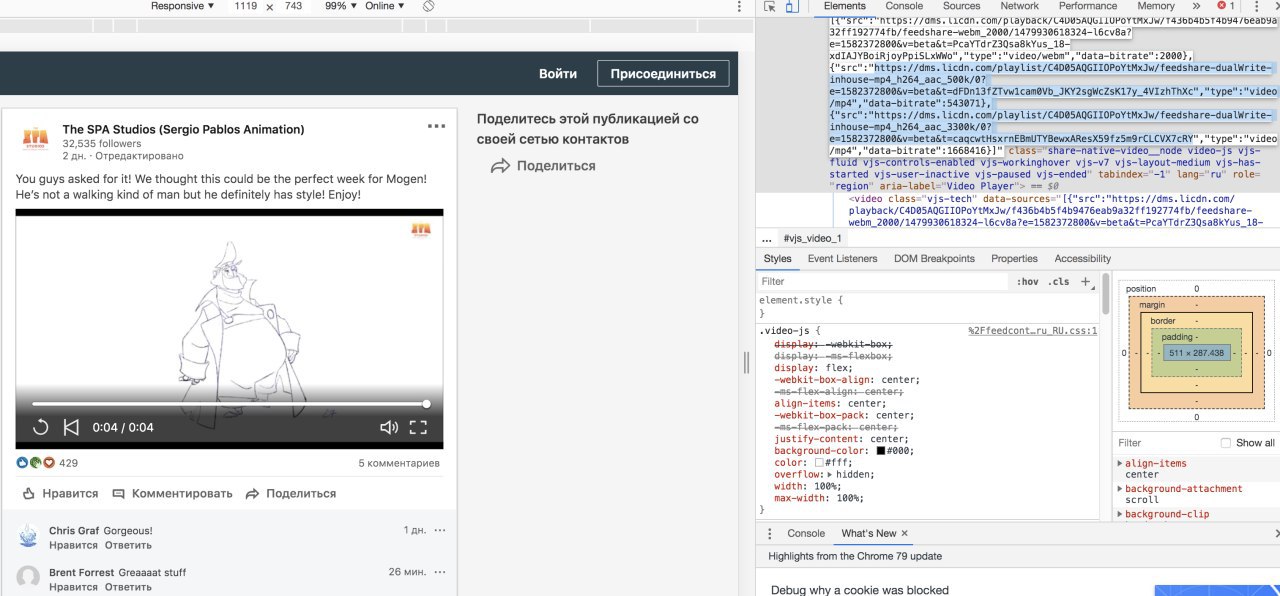This screenshot has width=1280, height=596.
Task: Click Поделиться in the right sidebar
Action: coord(543,166)
